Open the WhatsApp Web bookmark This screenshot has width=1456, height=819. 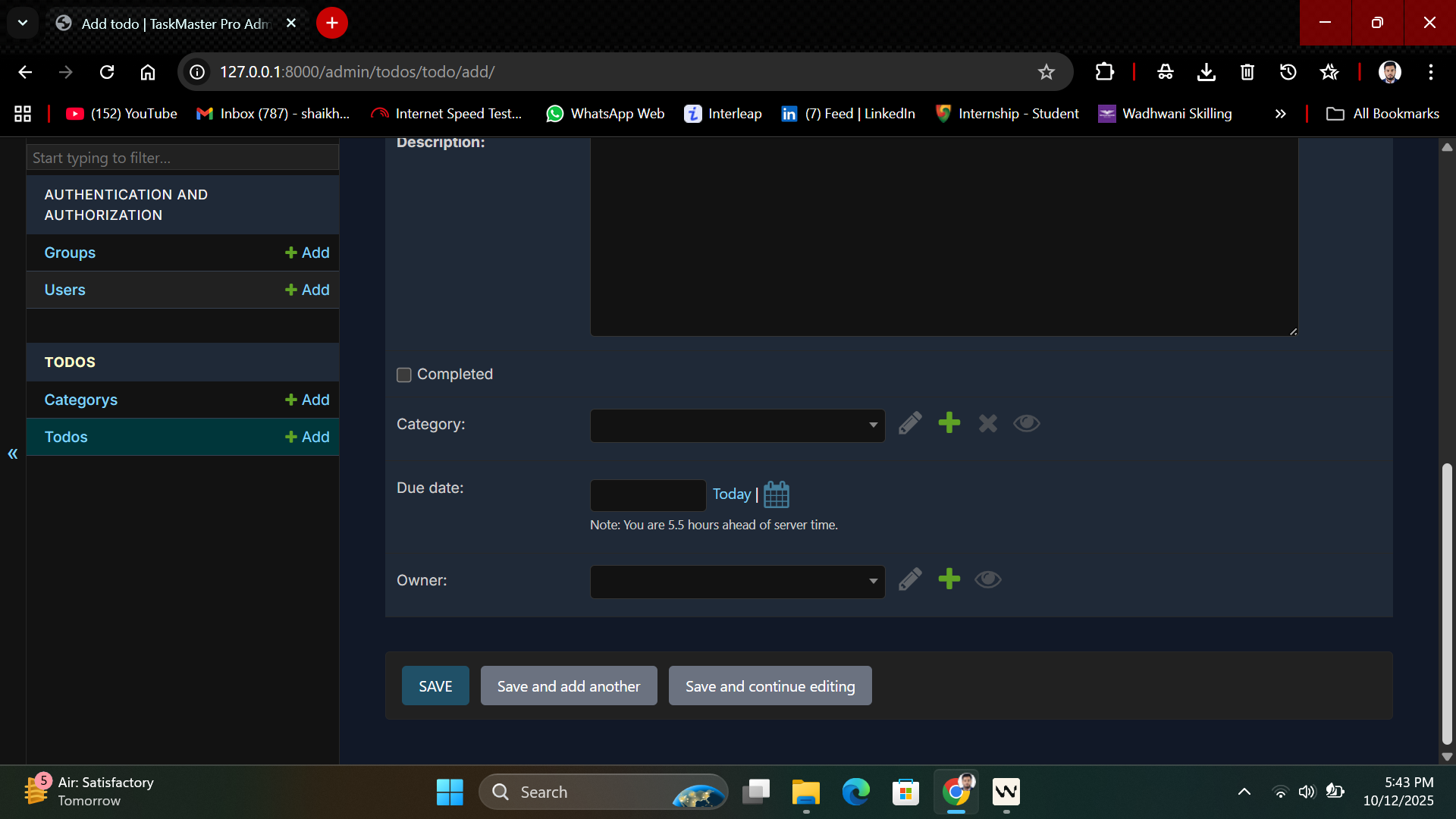pos(605,114)
